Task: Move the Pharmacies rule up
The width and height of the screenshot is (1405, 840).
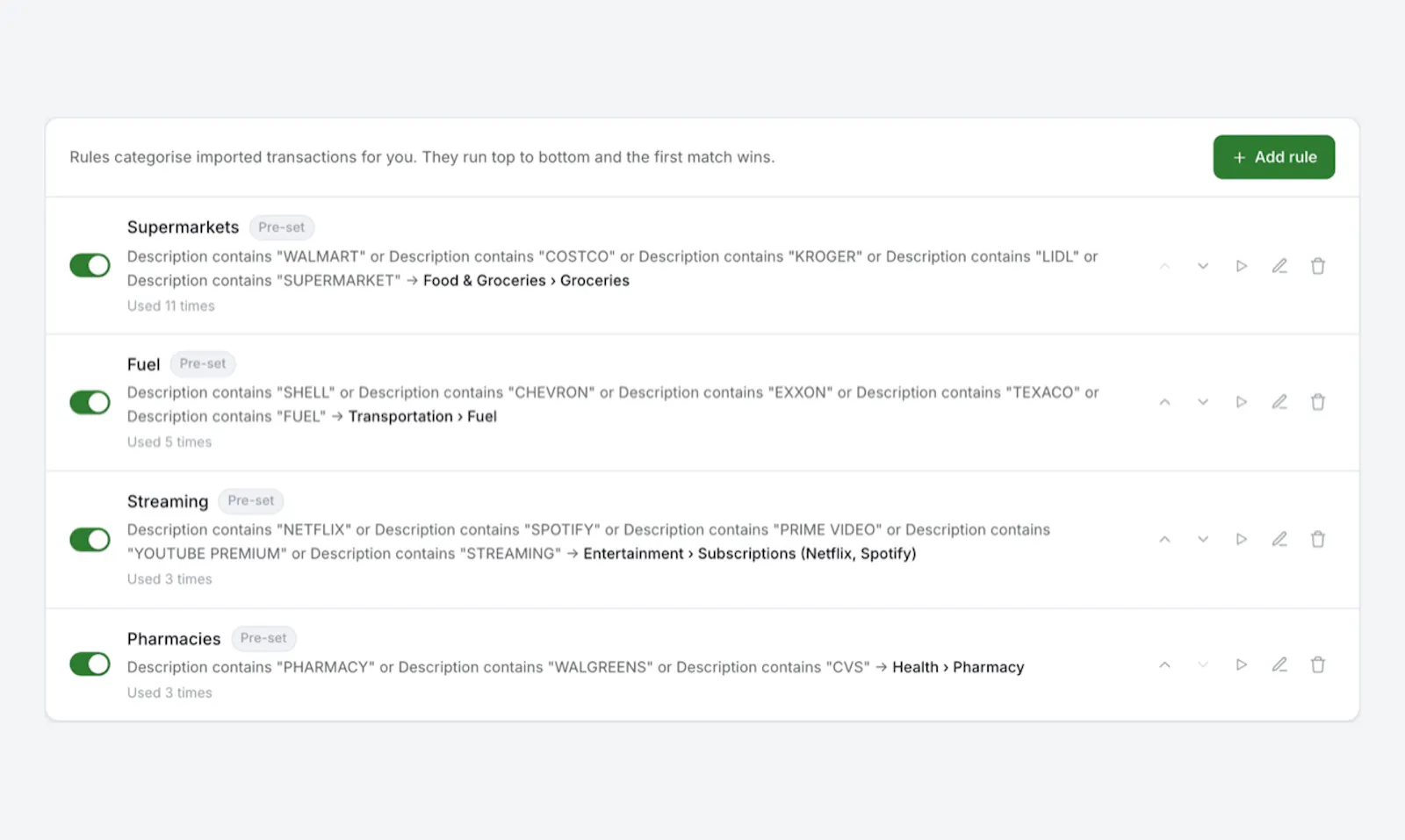Action: click(x=1164, y=664)
